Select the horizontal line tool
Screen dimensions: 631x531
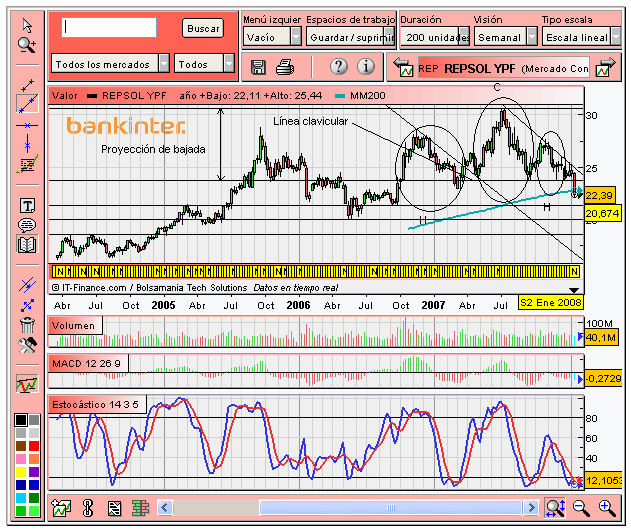coord(27,126)
